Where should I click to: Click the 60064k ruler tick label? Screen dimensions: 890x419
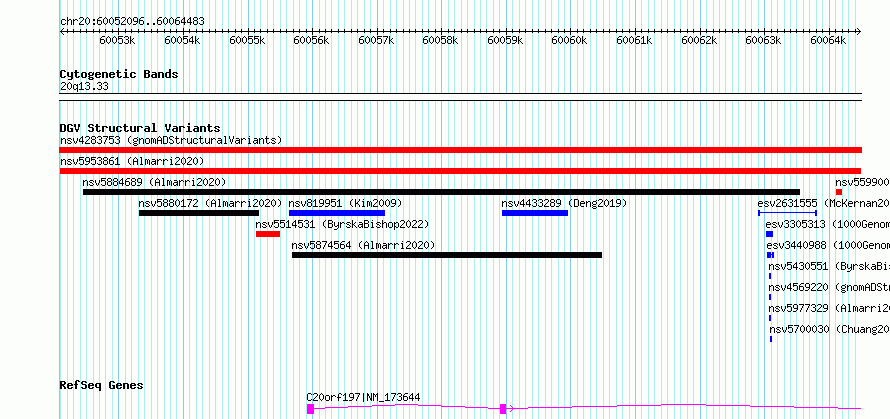828,40
